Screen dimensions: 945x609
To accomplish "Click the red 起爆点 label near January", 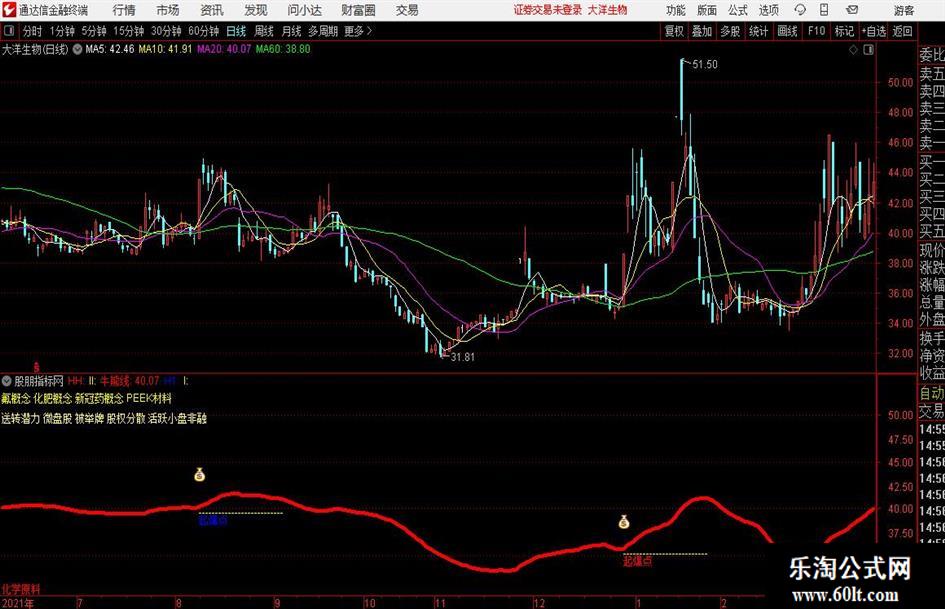I will (638, 561).
